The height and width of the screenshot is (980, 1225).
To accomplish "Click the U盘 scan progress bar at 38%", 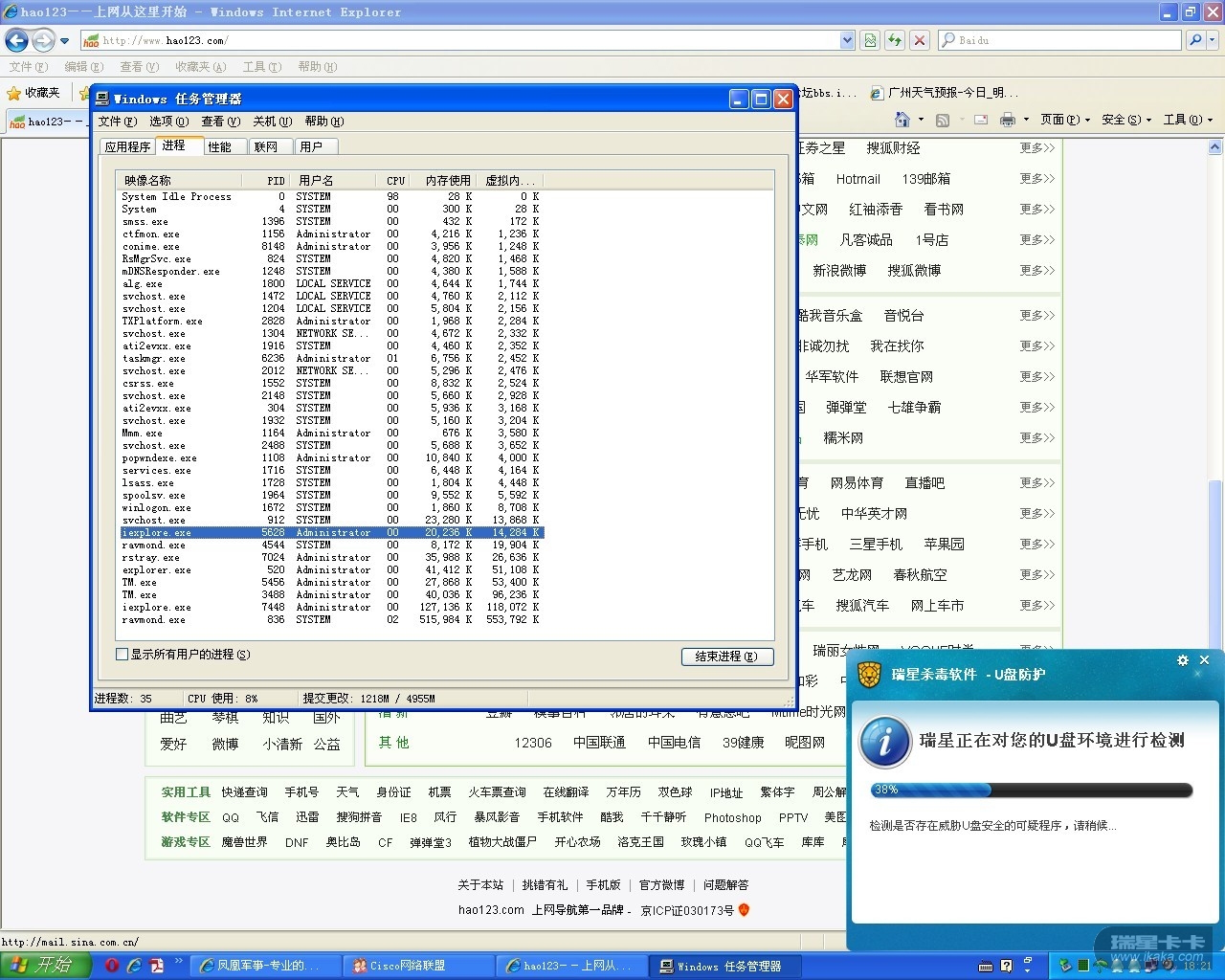I will tap(1032, 791).
